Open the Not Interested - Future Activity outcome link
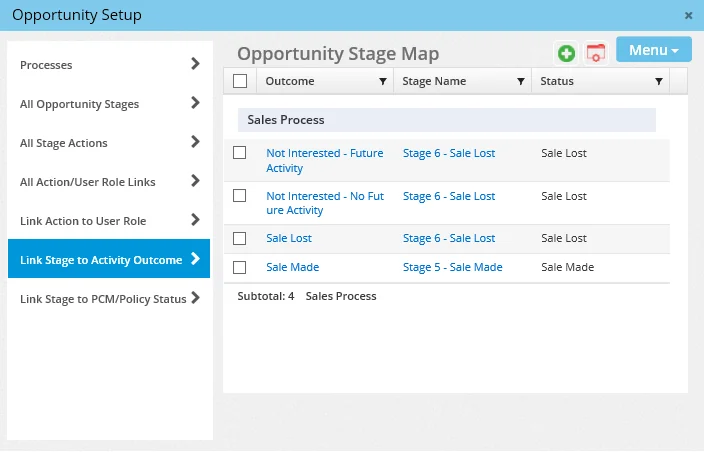The image size is (704, 452). 325,160
